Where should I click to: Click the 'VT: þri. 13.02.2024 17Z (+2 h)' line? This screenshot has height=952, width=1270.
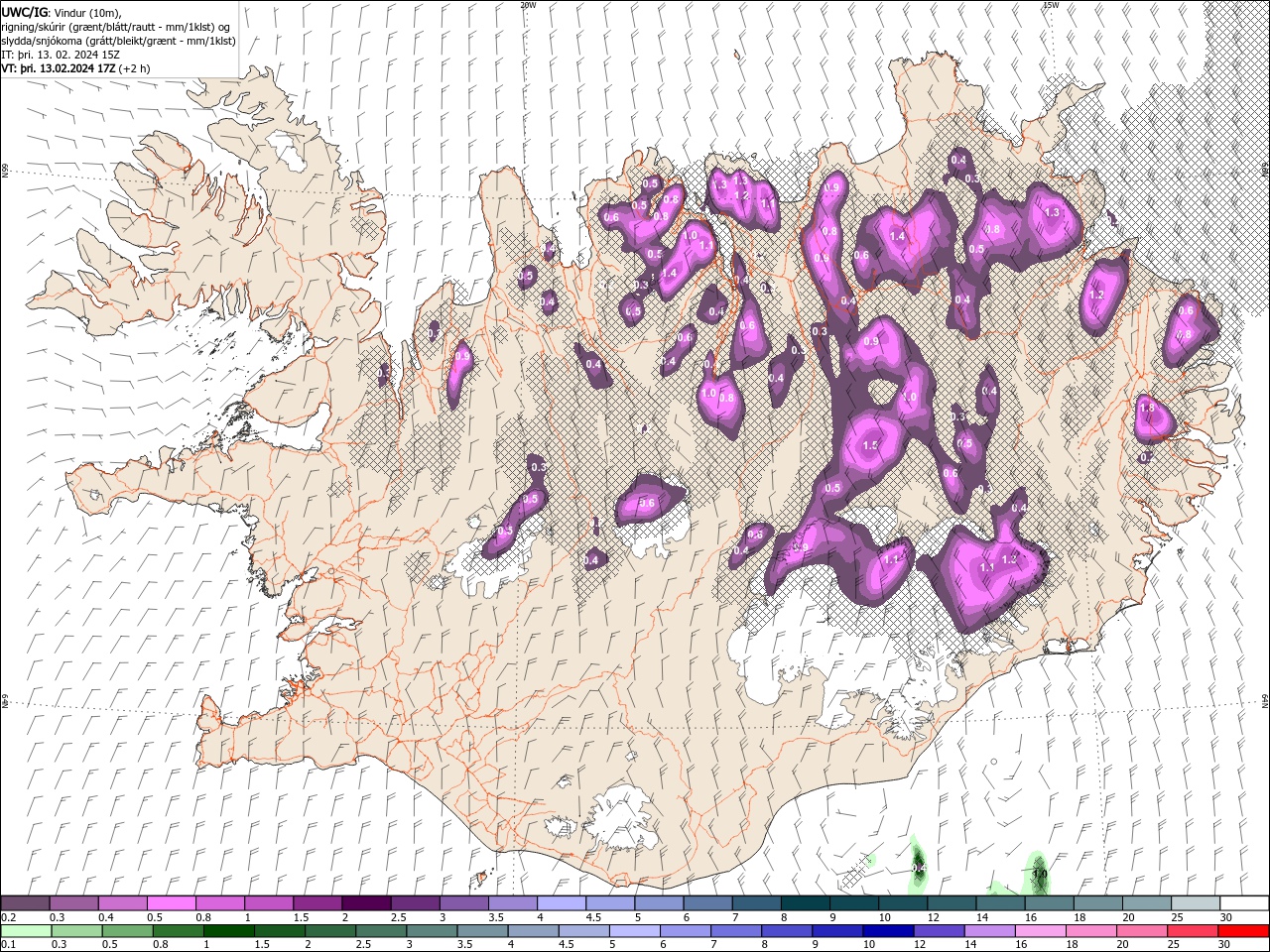(76, 68)
